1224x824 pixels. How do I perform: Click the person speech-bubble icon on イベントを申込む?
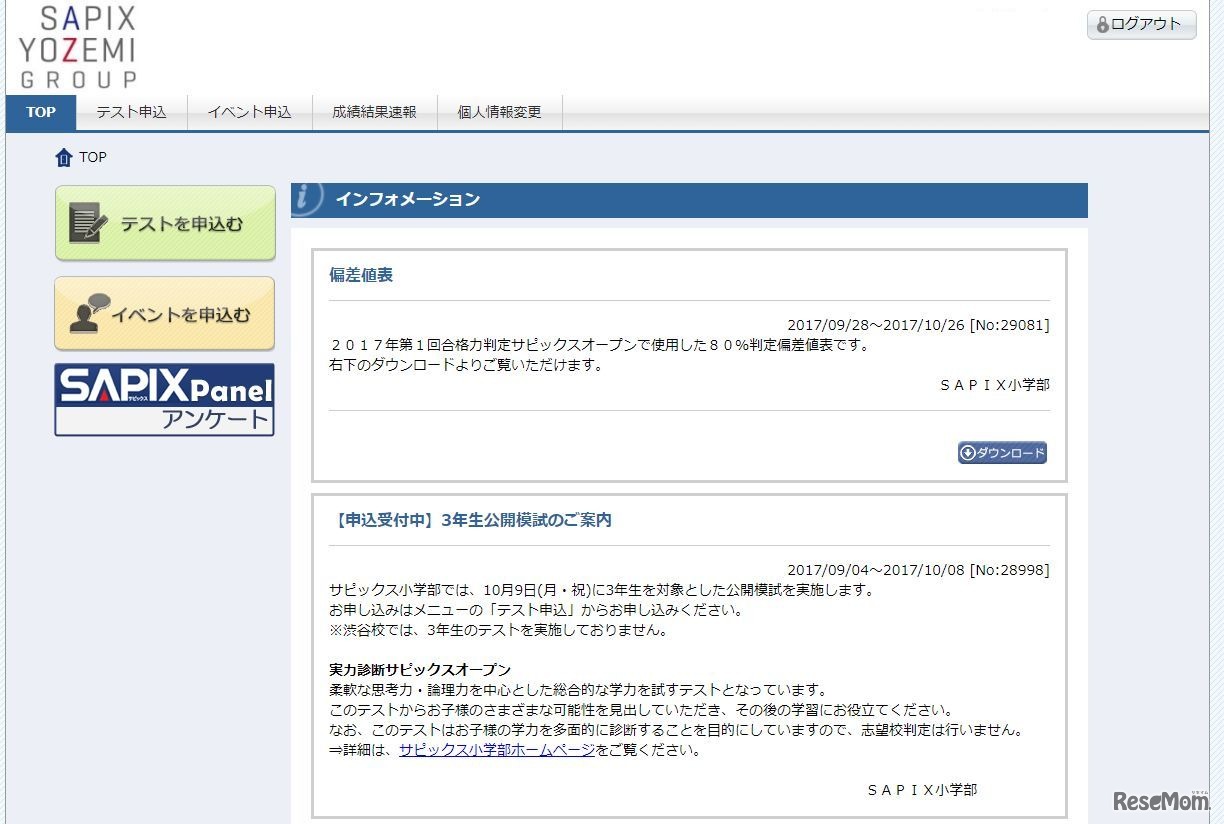pos(87,314)
